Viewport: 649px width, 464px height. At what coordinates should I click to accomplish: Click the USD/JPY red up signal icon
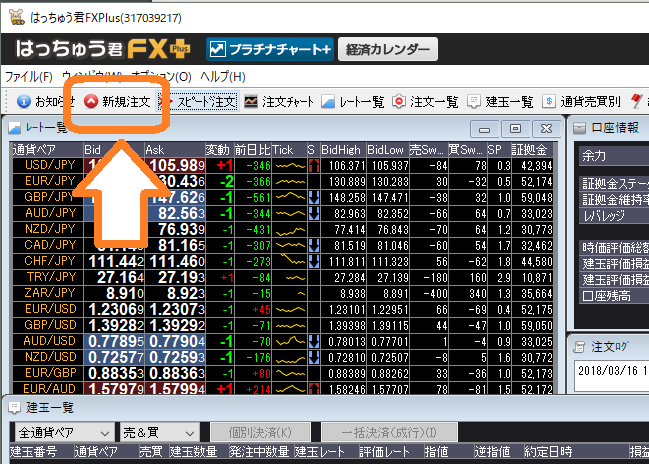[x=314, y=166]
